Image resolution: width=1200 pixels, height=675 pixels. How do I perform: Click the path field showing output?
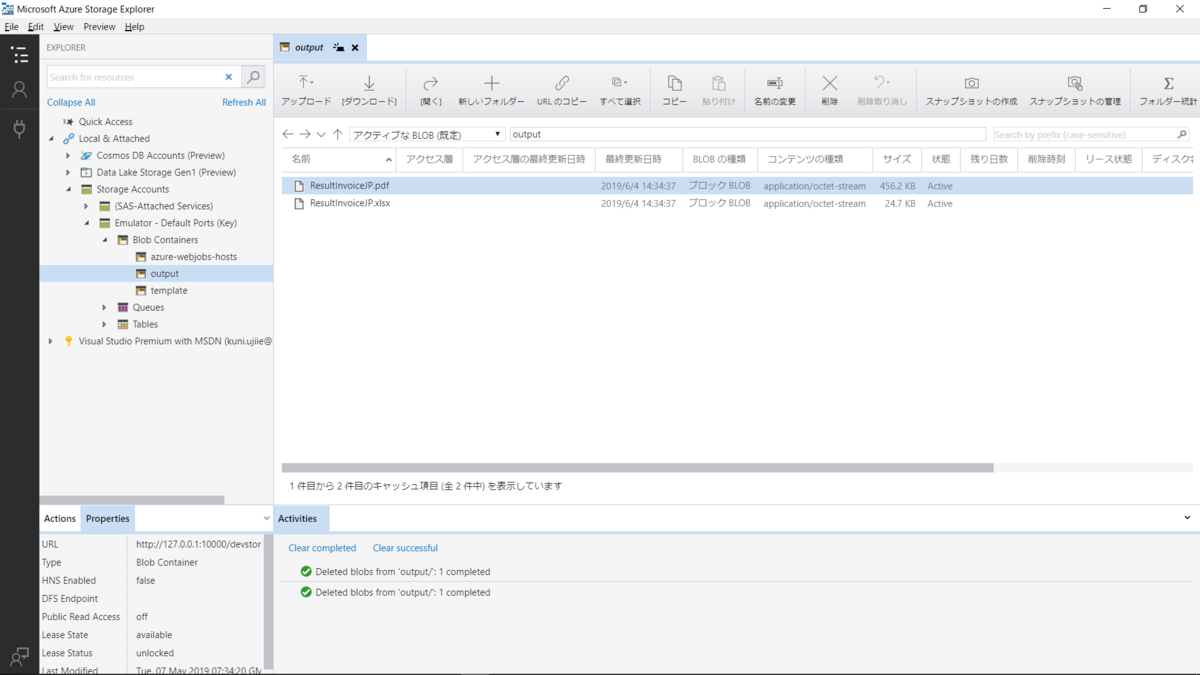pyautogui.click(x=747, y=134)
